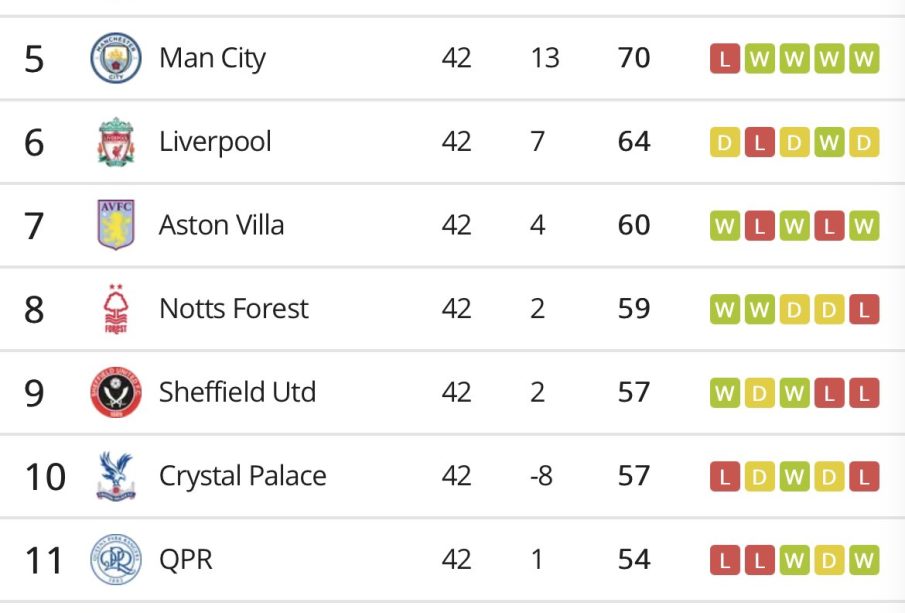Click the QPR club badge
Screen dimensions: 905x613
click(116, 559)
